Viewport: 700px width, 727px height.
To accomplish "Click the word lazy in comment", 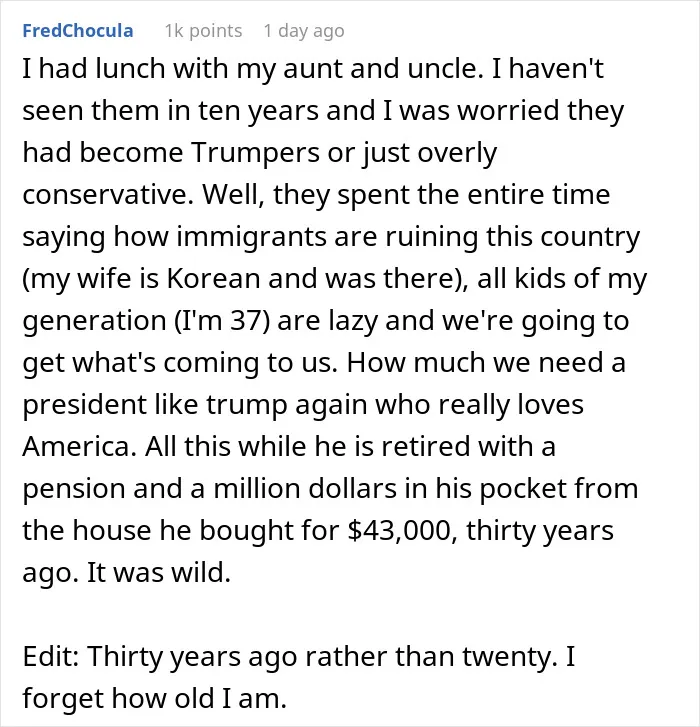I will click(x=353, y=320).
